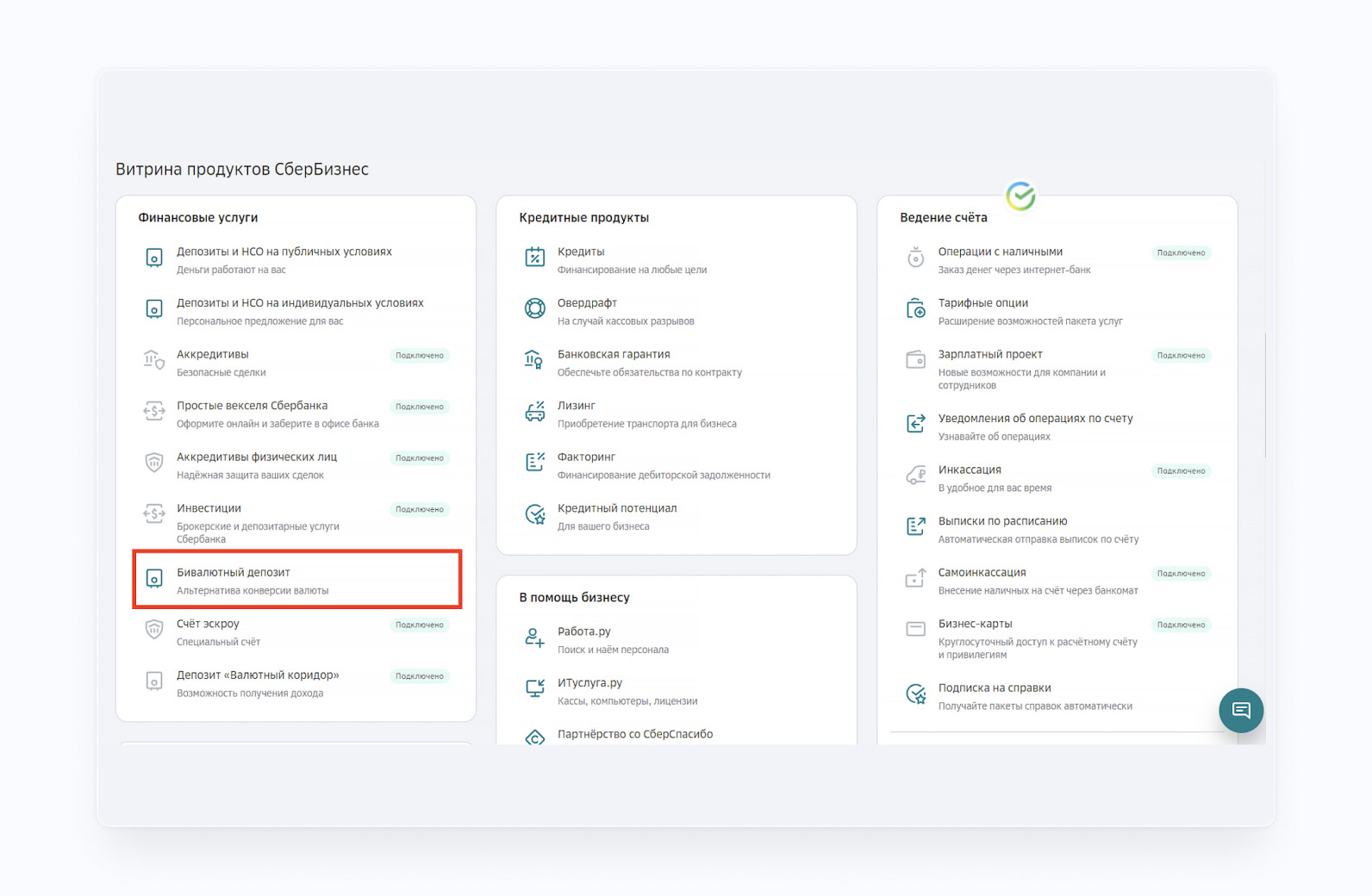
Task: Click the Подключено badge on Инвестиции
Action: tap(420, 510)
